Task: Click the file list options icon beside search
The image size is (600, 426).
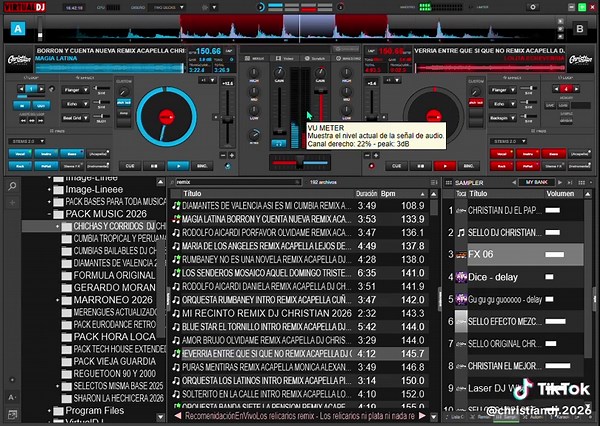Action: [434, 183]
